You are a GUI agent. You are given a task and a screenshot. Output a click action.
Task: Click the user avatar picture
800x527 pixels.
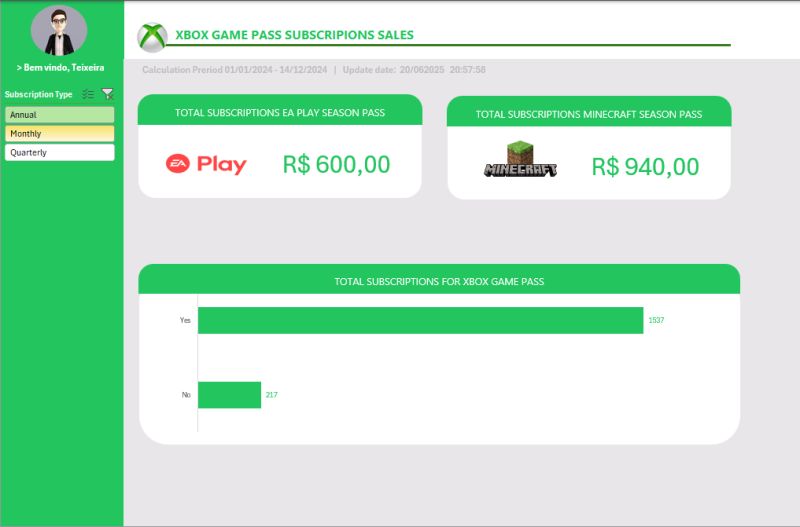59,31
